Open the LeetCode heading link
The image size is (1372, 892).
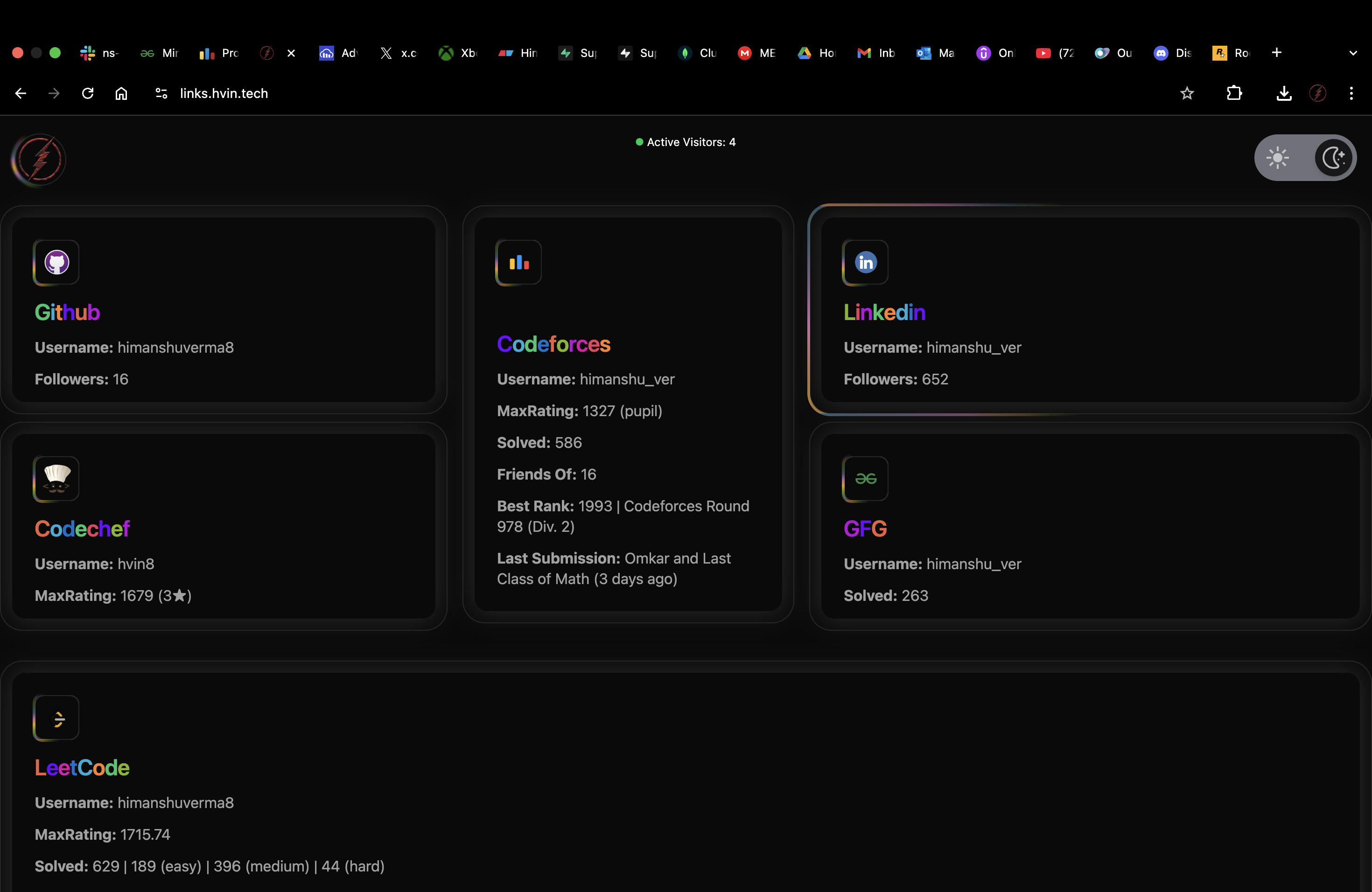coord(82,768)
